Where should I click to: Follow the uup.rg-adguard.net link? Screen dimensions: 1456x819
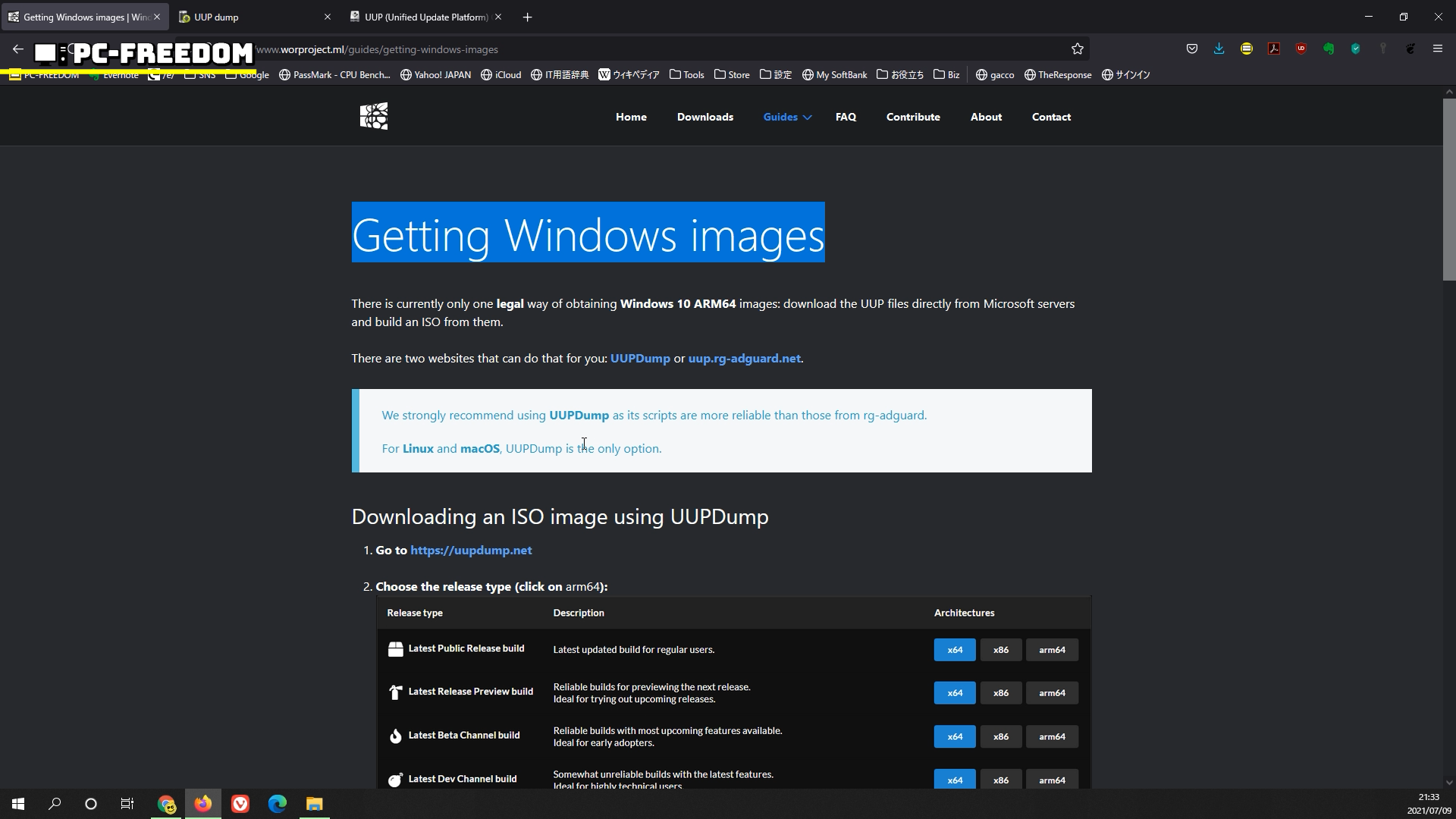[x=744, y=359]
